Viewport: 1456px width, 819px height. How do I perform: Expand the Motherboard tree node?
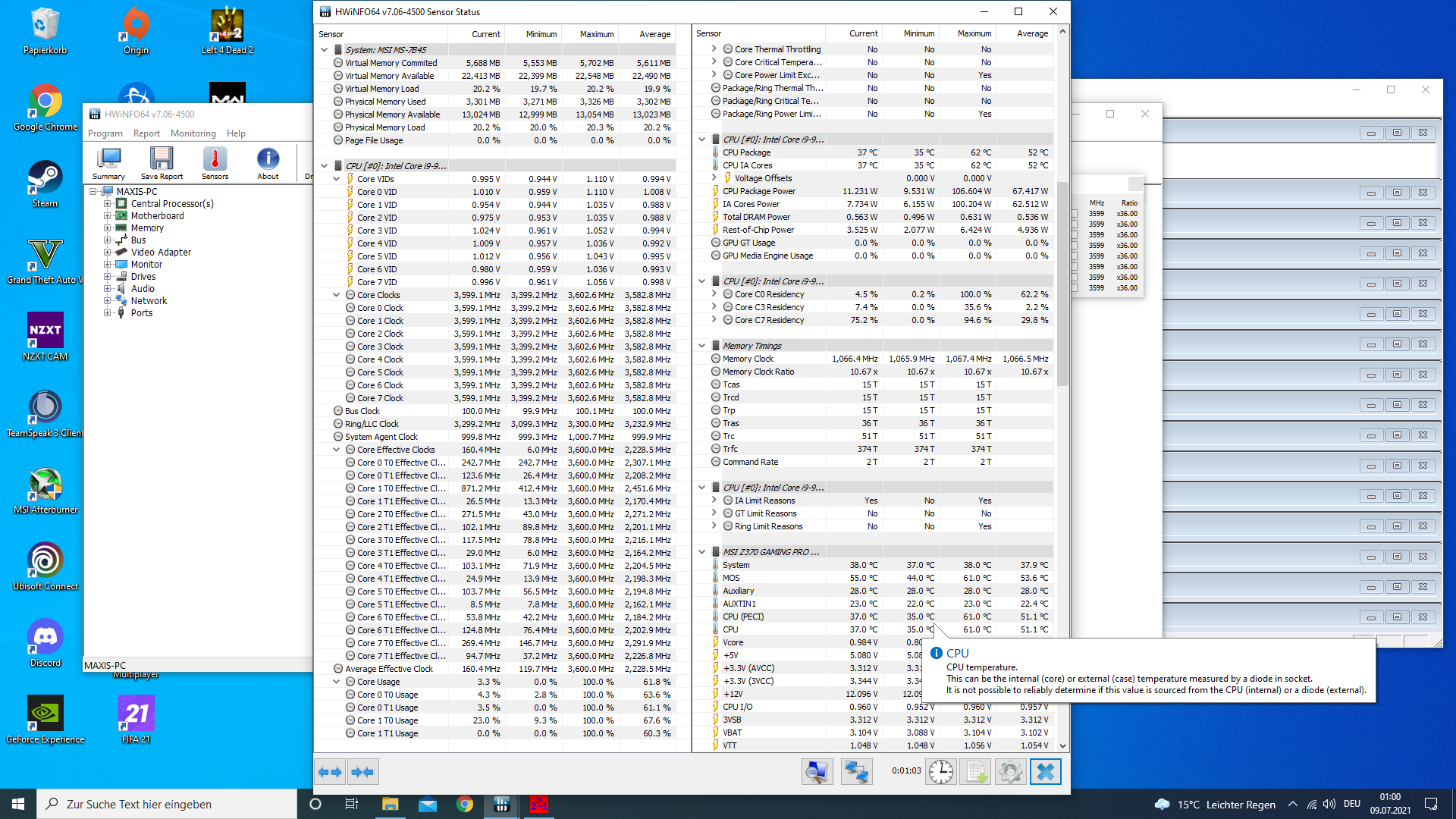[x=108, y=216]
